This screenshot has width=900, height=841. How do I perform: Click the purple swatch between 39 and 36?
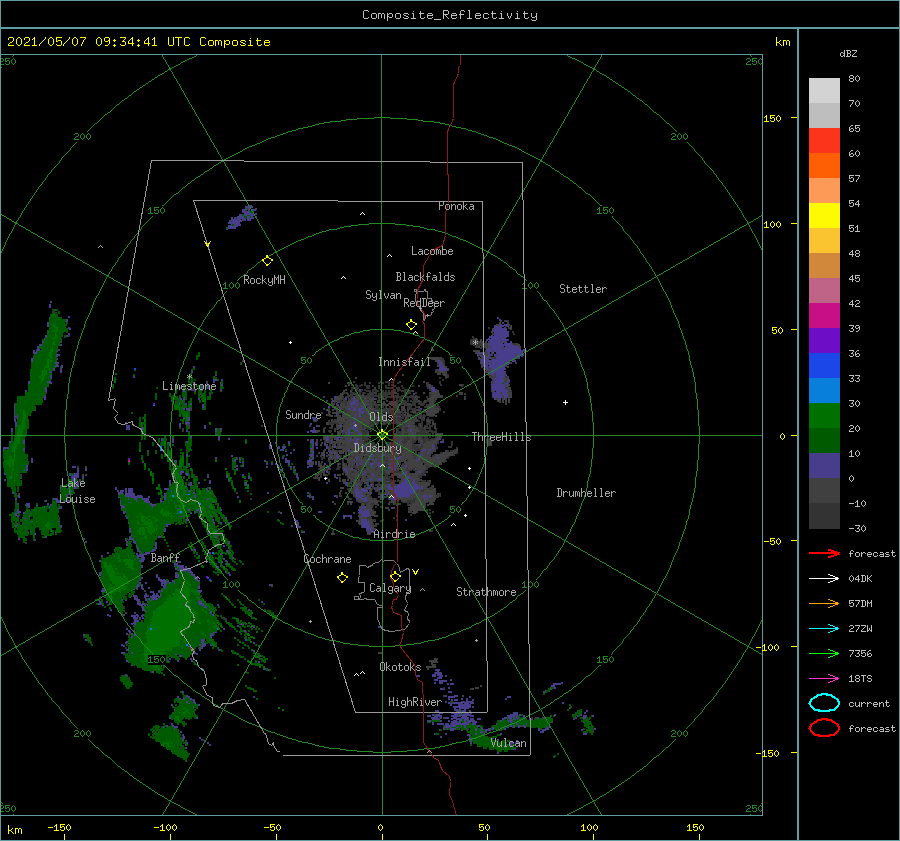click(824, 340)
